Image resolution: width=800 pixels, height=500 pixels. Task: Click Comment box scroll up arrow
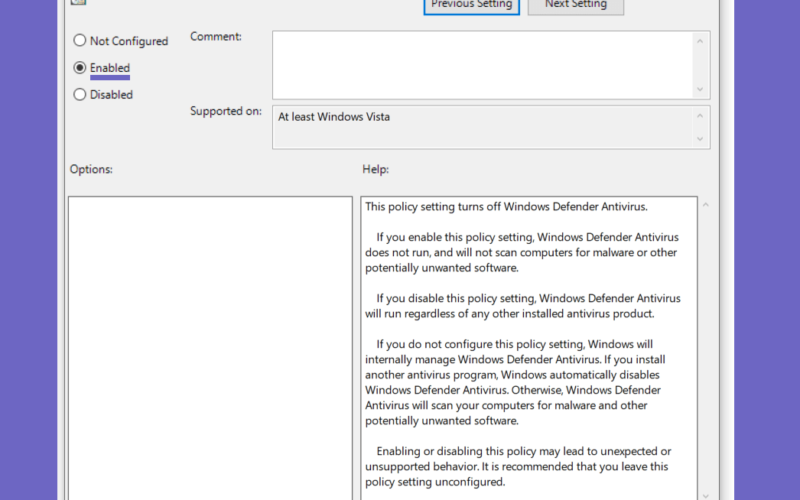[x=700, y=41]
